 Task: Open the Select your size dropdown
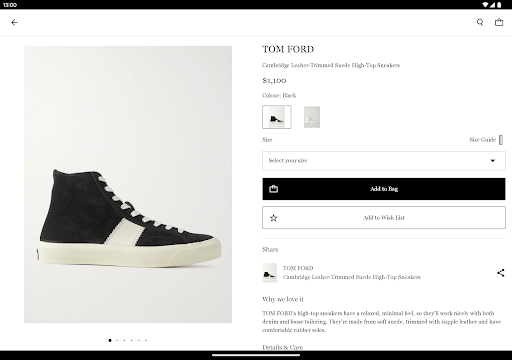point(384,161)
